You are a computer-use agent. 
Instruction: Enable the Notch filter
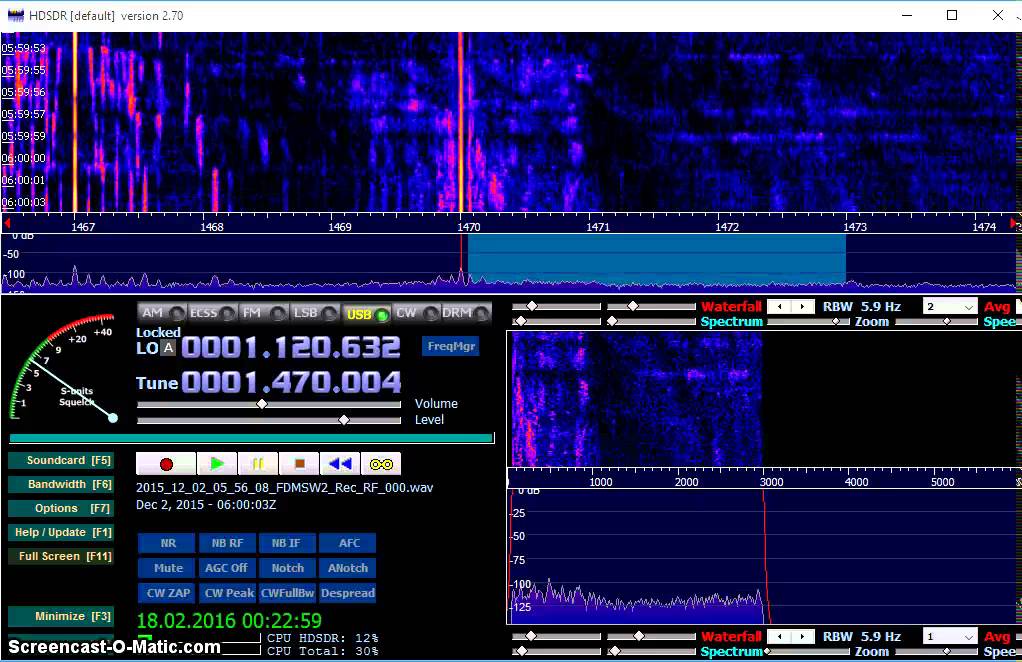point(287,568)
